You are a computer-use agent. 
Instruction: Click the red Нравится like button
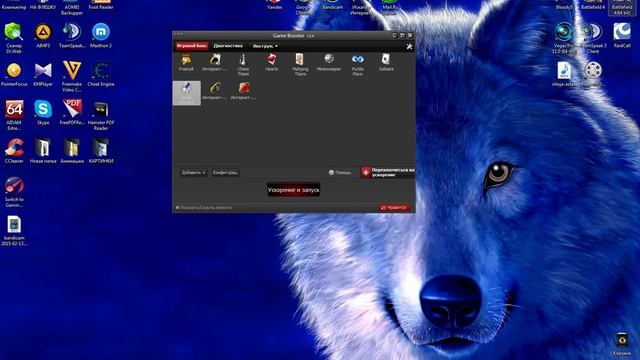(394, 207)
